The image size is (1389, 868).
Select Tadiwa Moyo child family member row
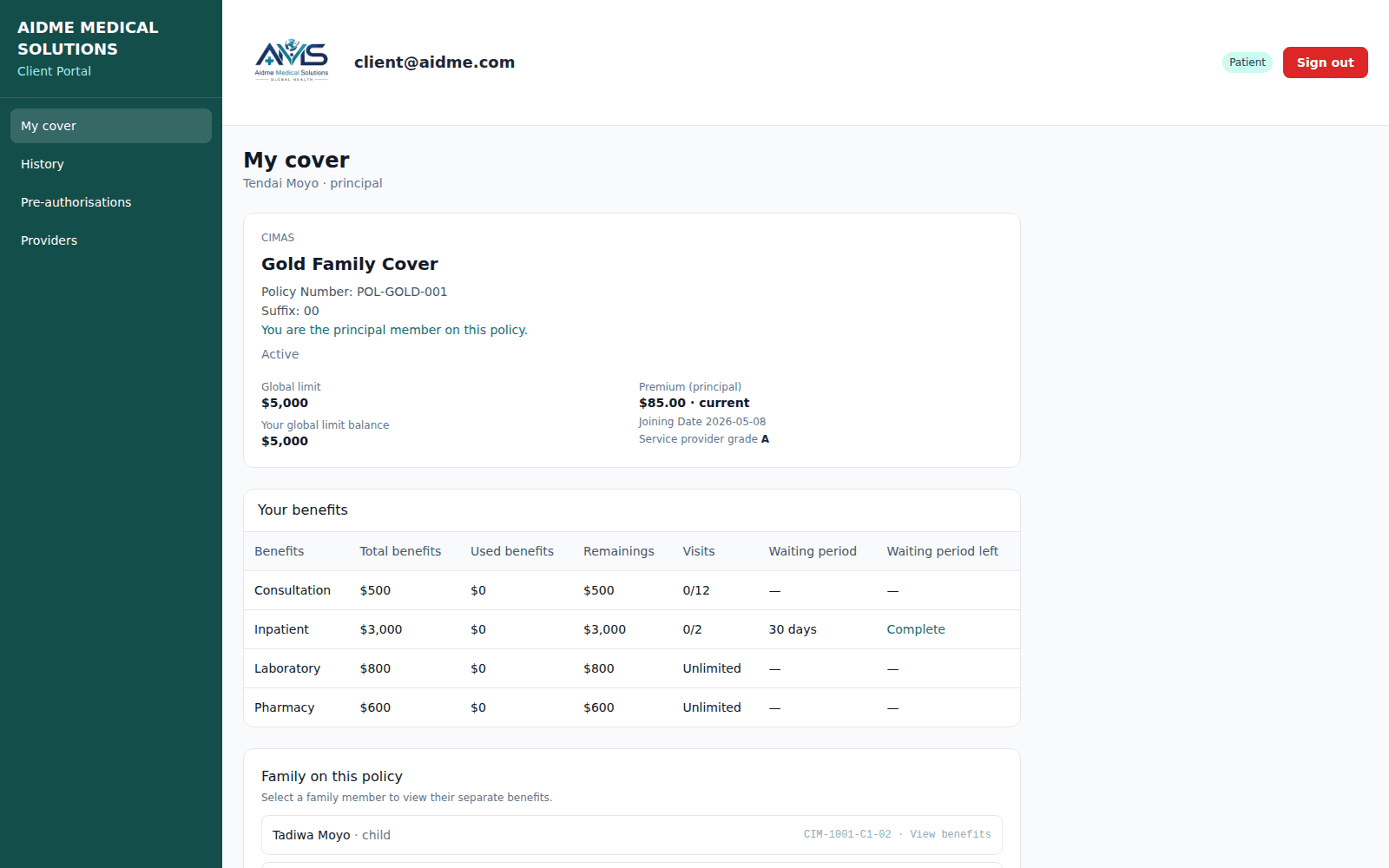(632, 835)
